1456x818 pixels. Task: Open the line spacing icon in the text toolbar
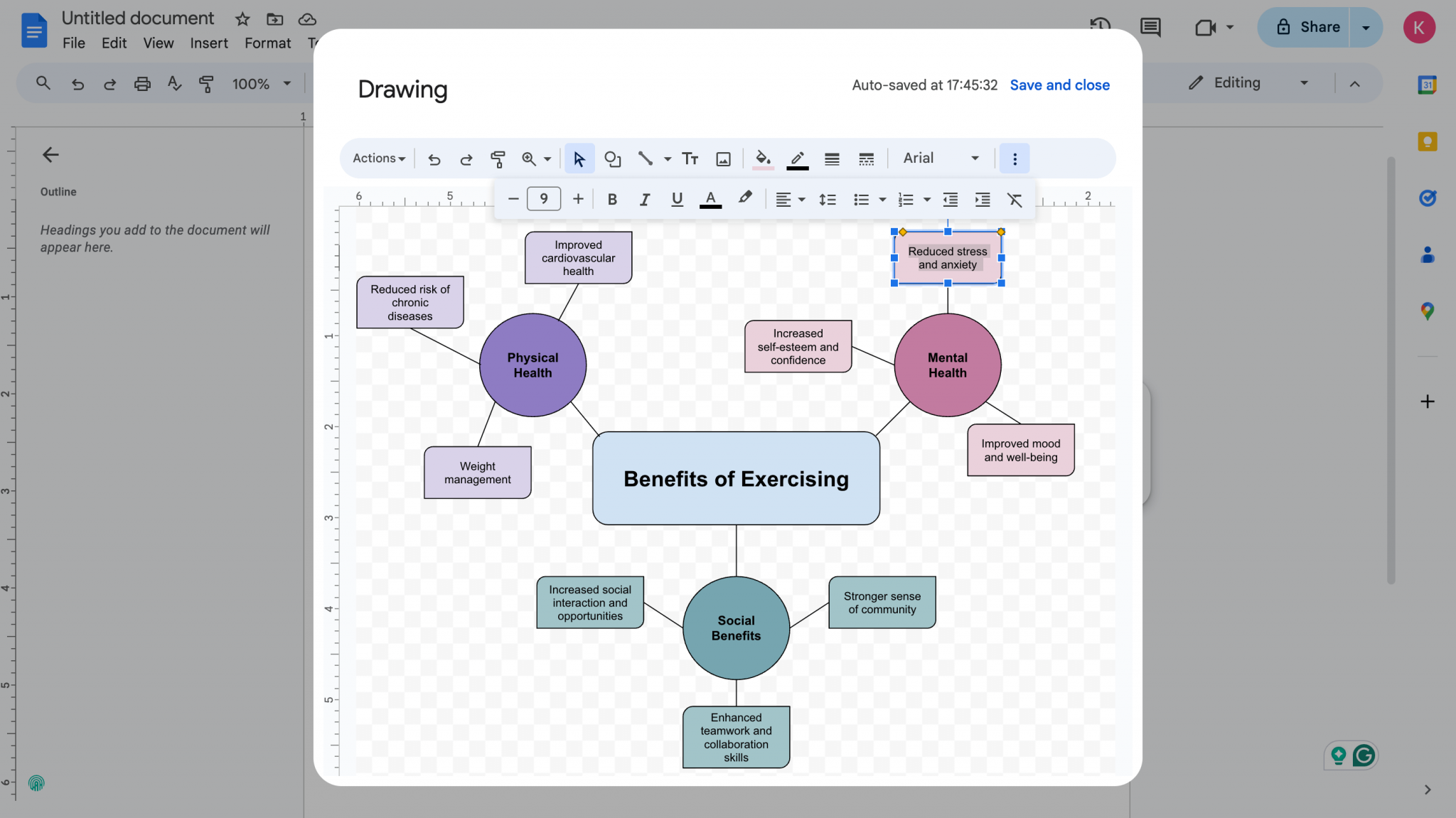click(826, 199)
